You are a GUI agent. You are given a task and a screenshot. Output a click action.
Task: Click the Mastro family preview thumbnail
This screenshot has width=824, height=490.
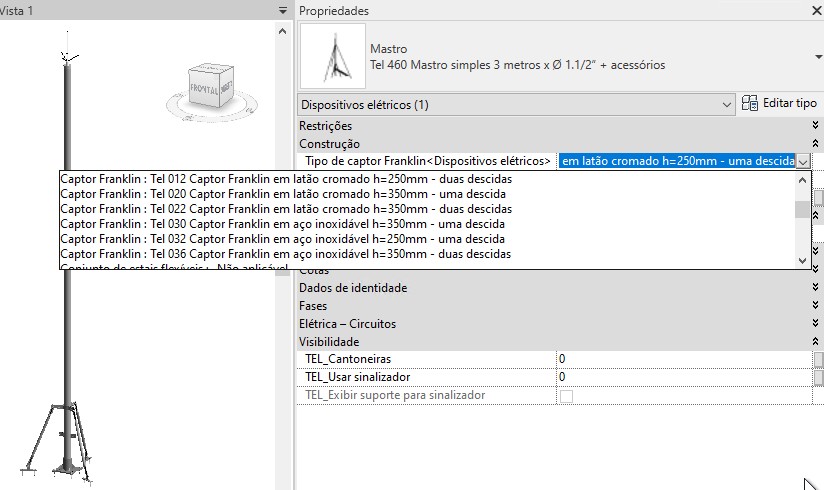(333, 56)
